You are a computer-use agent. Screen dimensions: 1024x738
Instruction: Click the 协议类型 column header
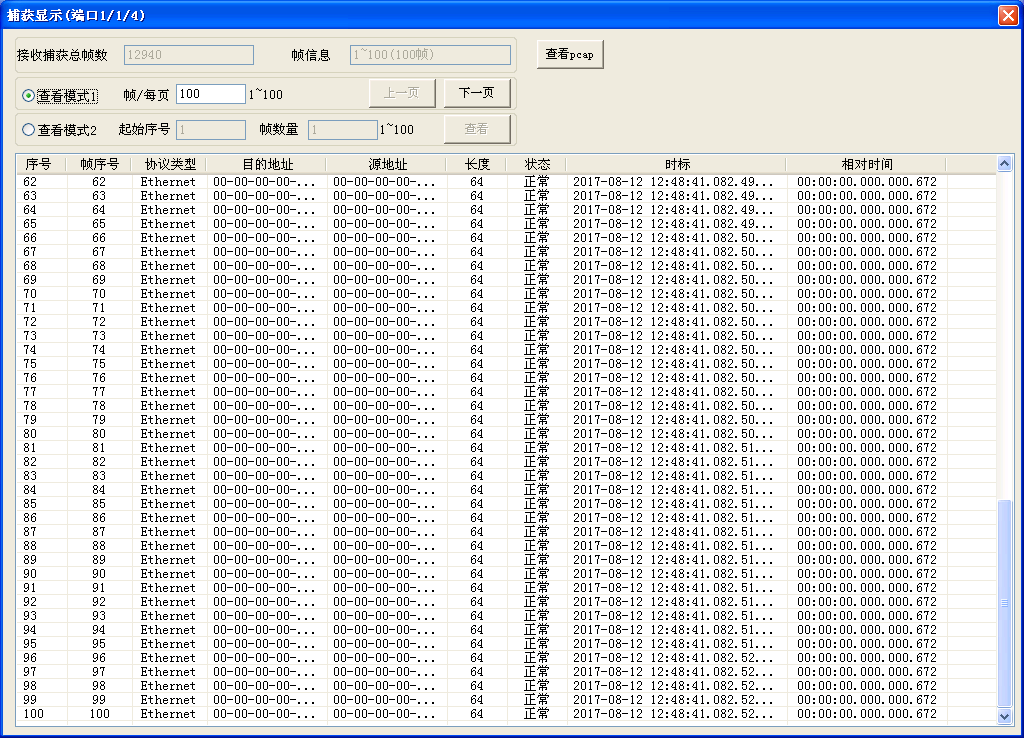coord(168,164)
